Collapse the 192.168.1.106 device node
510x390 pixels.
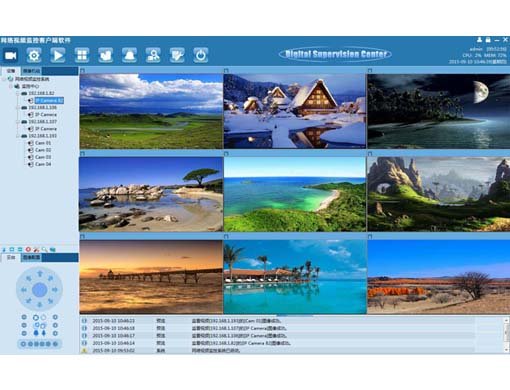18,107
